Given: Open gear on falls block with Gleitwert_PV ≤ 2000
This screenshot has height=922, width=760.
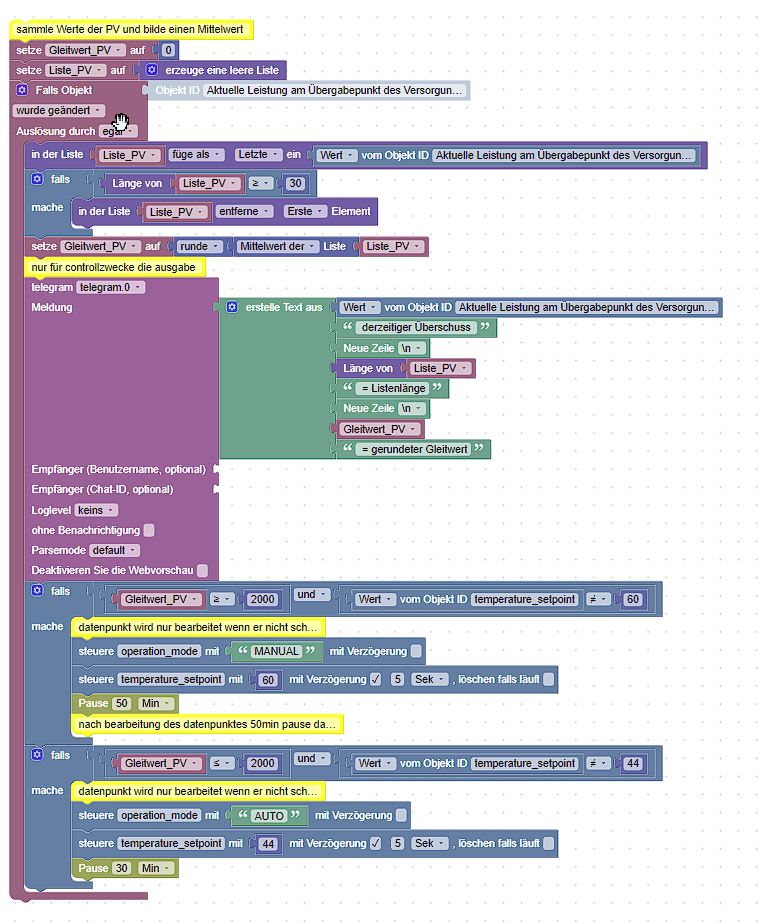Looking at the screenshot, I should pyautogui.click(x=37, y=754).
